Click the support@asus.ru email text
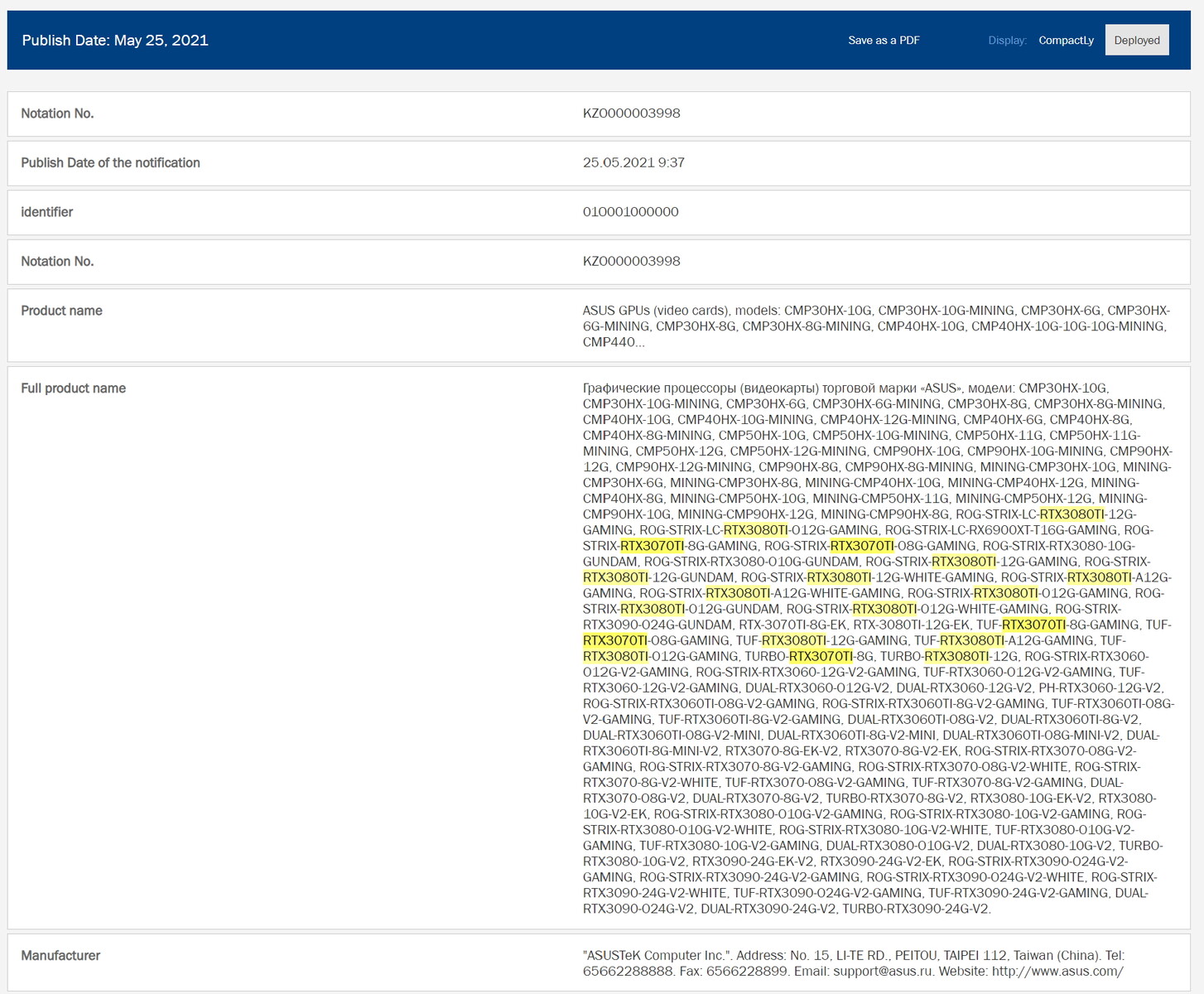 click(881, 972)
